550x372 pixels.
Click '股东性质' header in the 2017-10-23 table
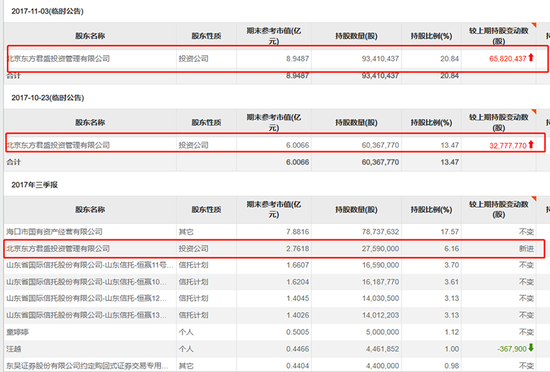206,122
